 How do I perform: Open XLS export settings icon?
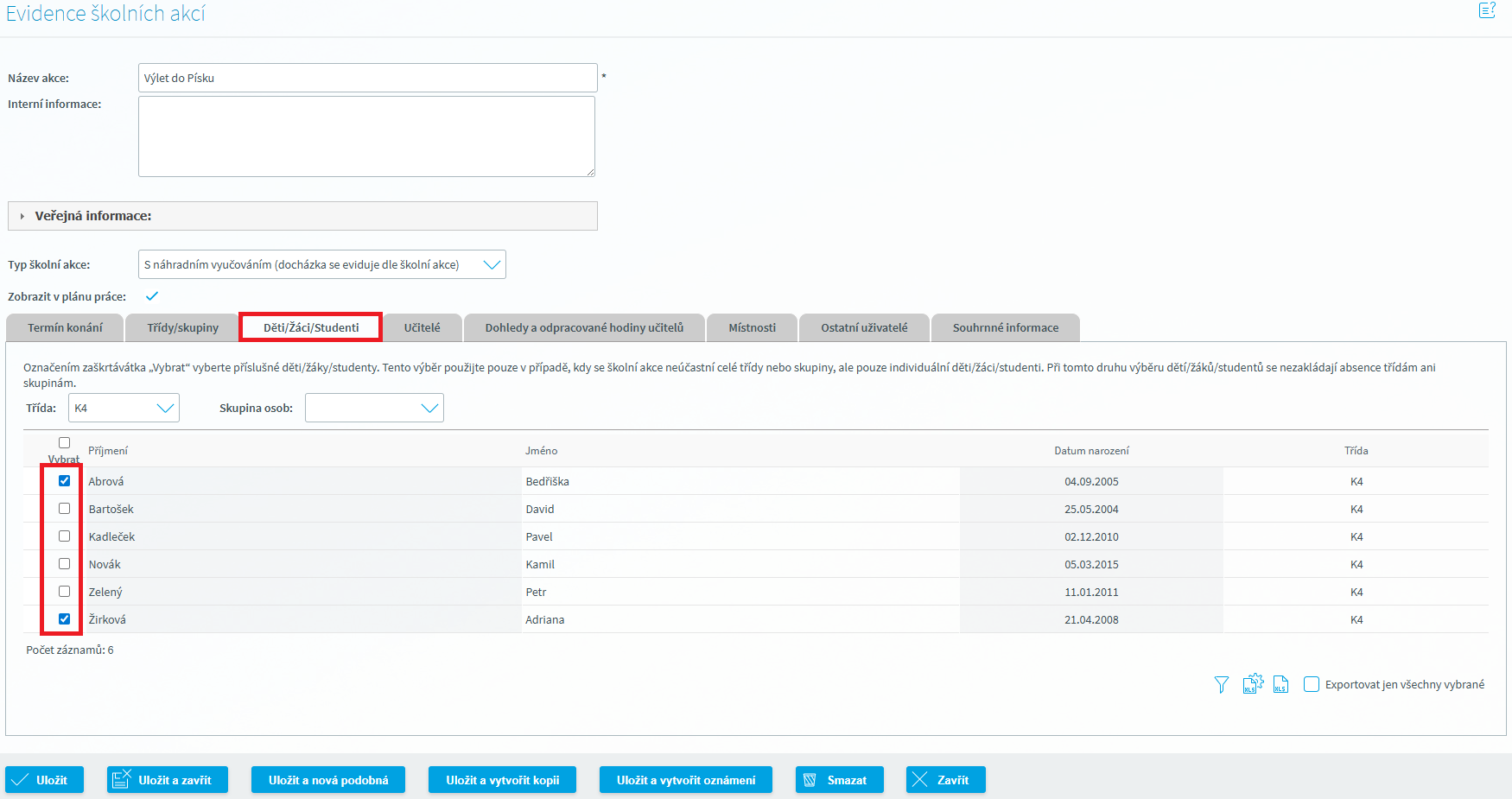[1252, 684]
